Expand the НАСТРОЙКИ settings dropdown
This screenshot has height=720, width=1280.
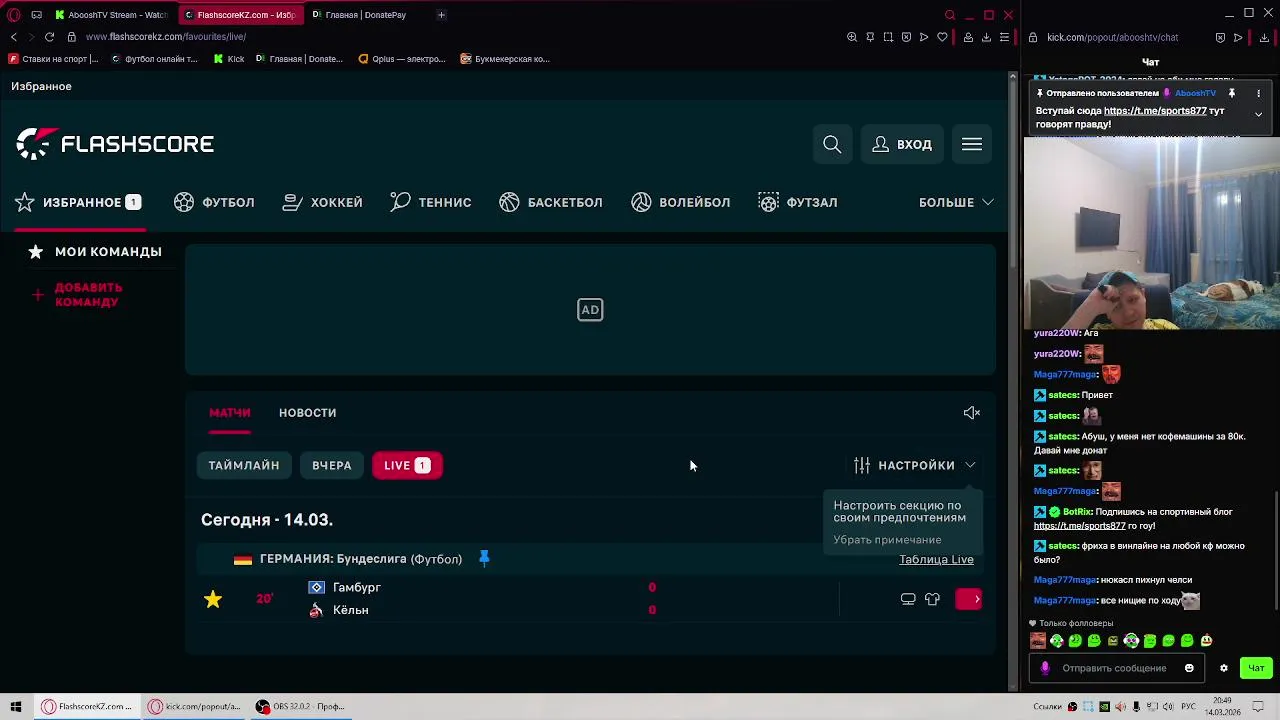[x=914, y=465]
